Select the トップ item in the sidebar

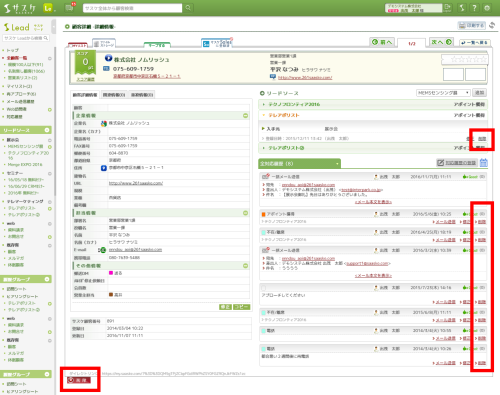[x=13, y=50]
